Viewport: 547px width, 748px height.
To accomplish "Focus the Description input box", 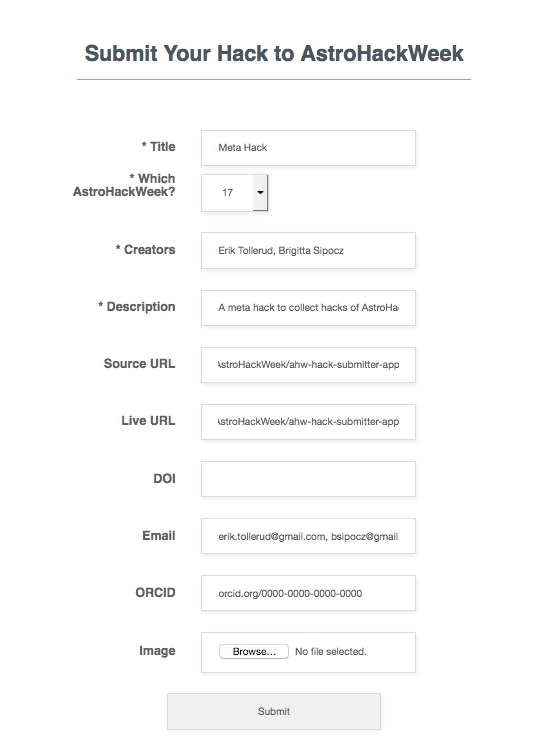I will [308, 308].
